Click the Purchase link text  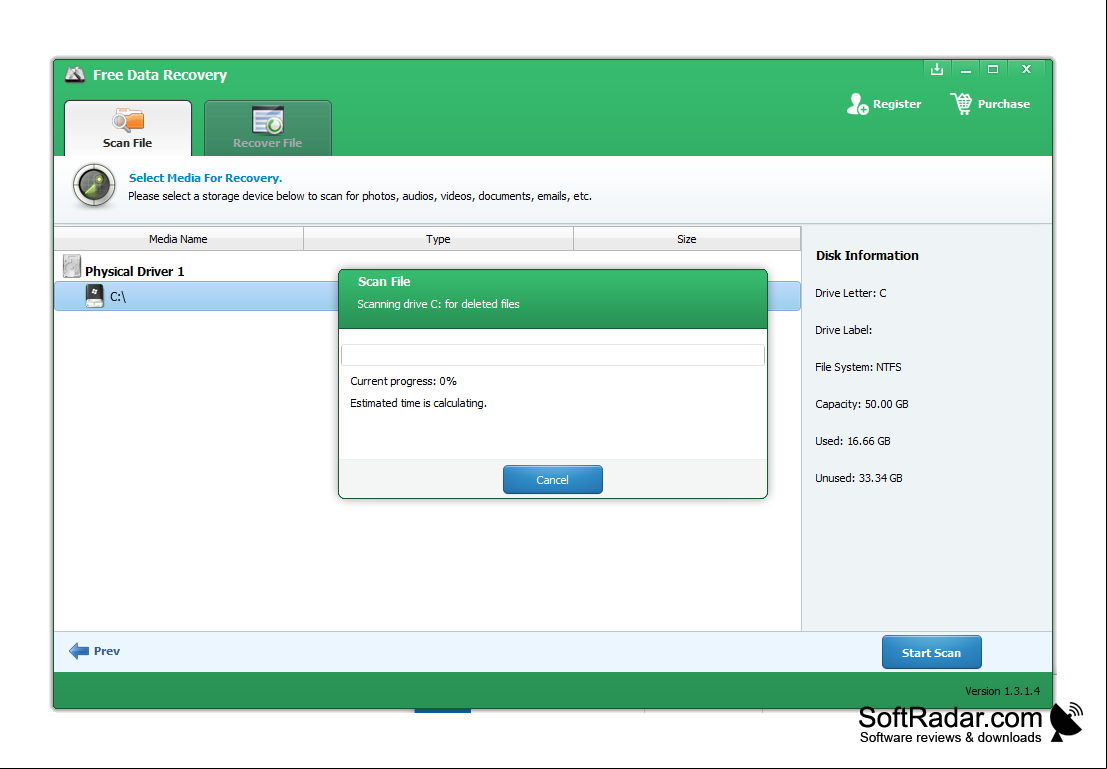(1003, 104)
